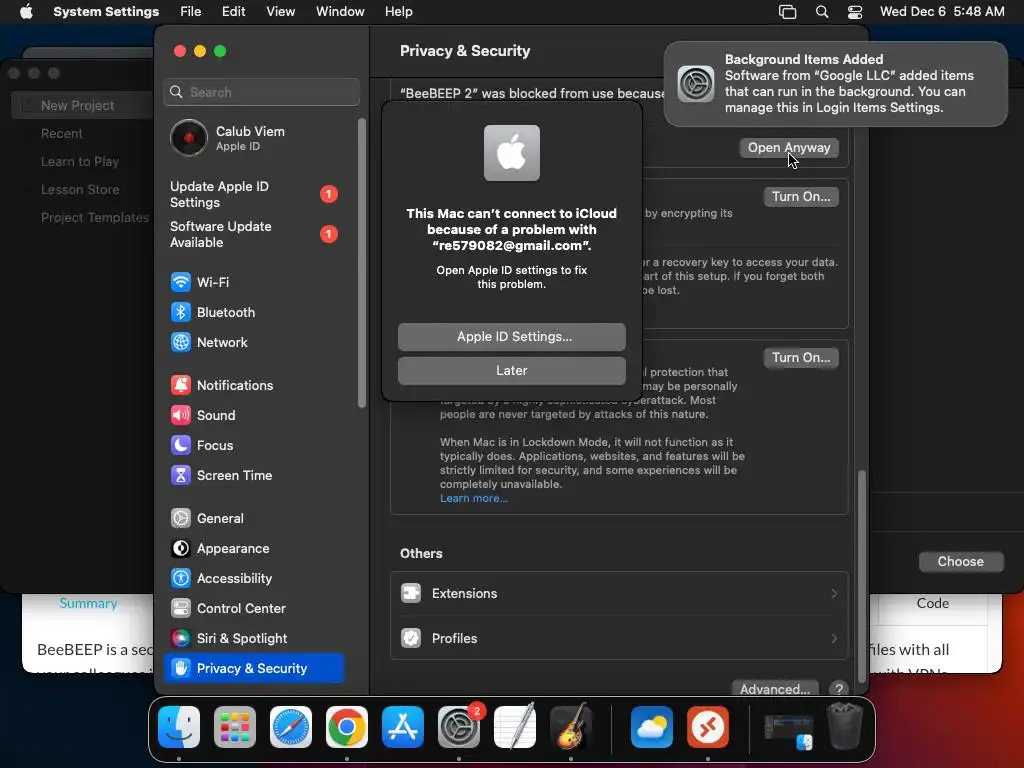Open the View menu

coord(281,12)
